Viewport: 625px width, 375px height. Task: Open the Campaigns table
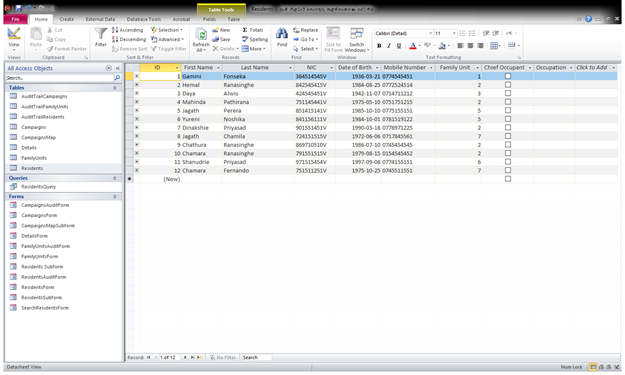click(x=33, y=127)
